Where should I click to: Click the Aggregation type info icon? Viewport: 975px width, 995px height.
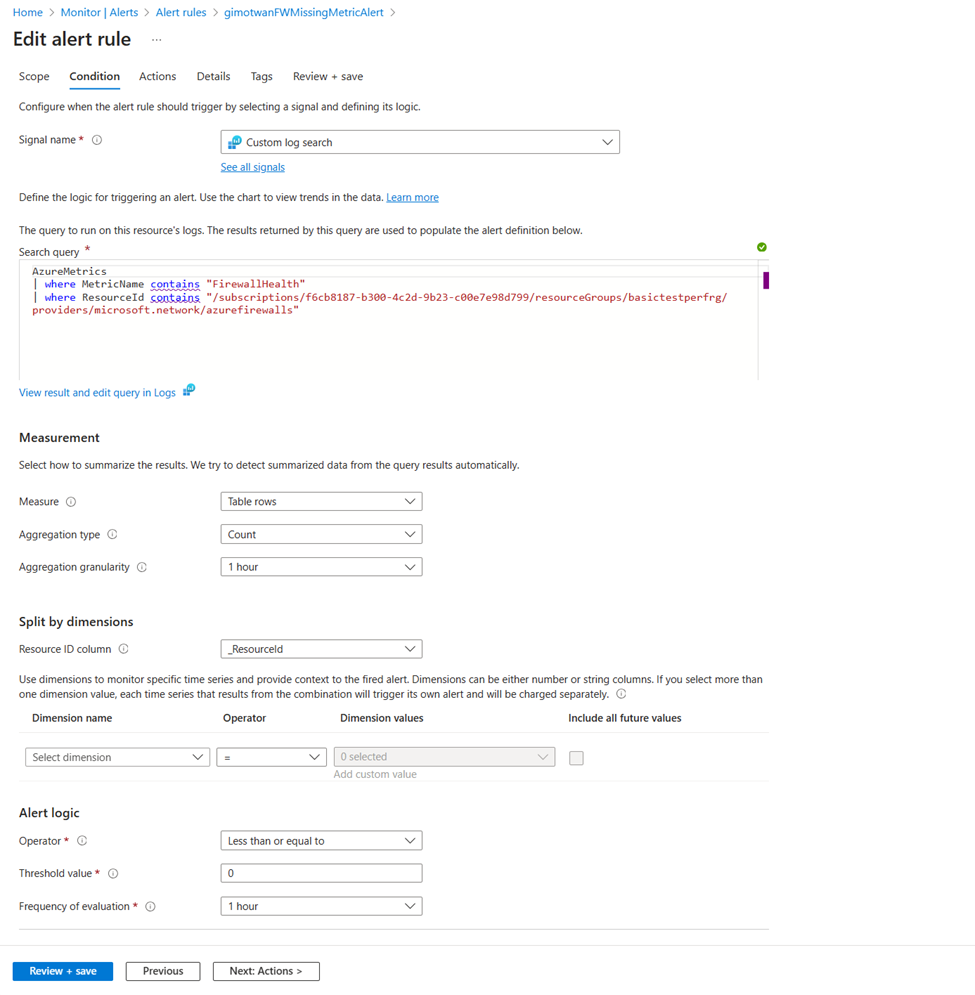click(x=112, y=534)
